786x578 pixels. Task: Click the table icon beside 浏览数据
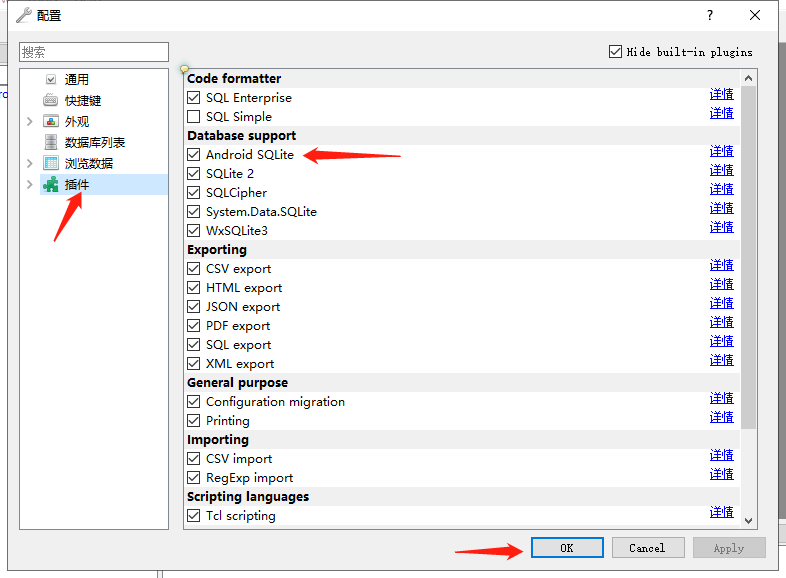point(51,163)
